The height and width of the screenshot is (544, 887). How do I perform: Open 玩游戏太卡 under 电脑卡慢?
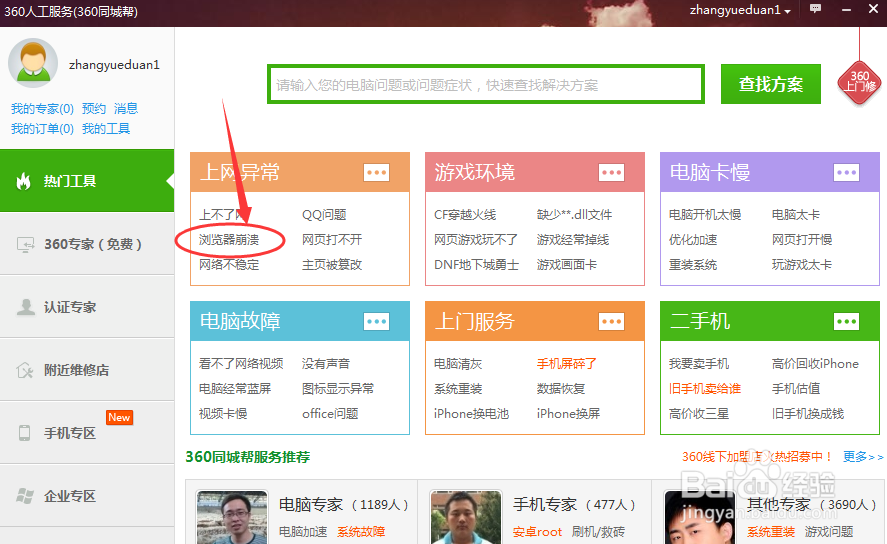coord(802,265)
